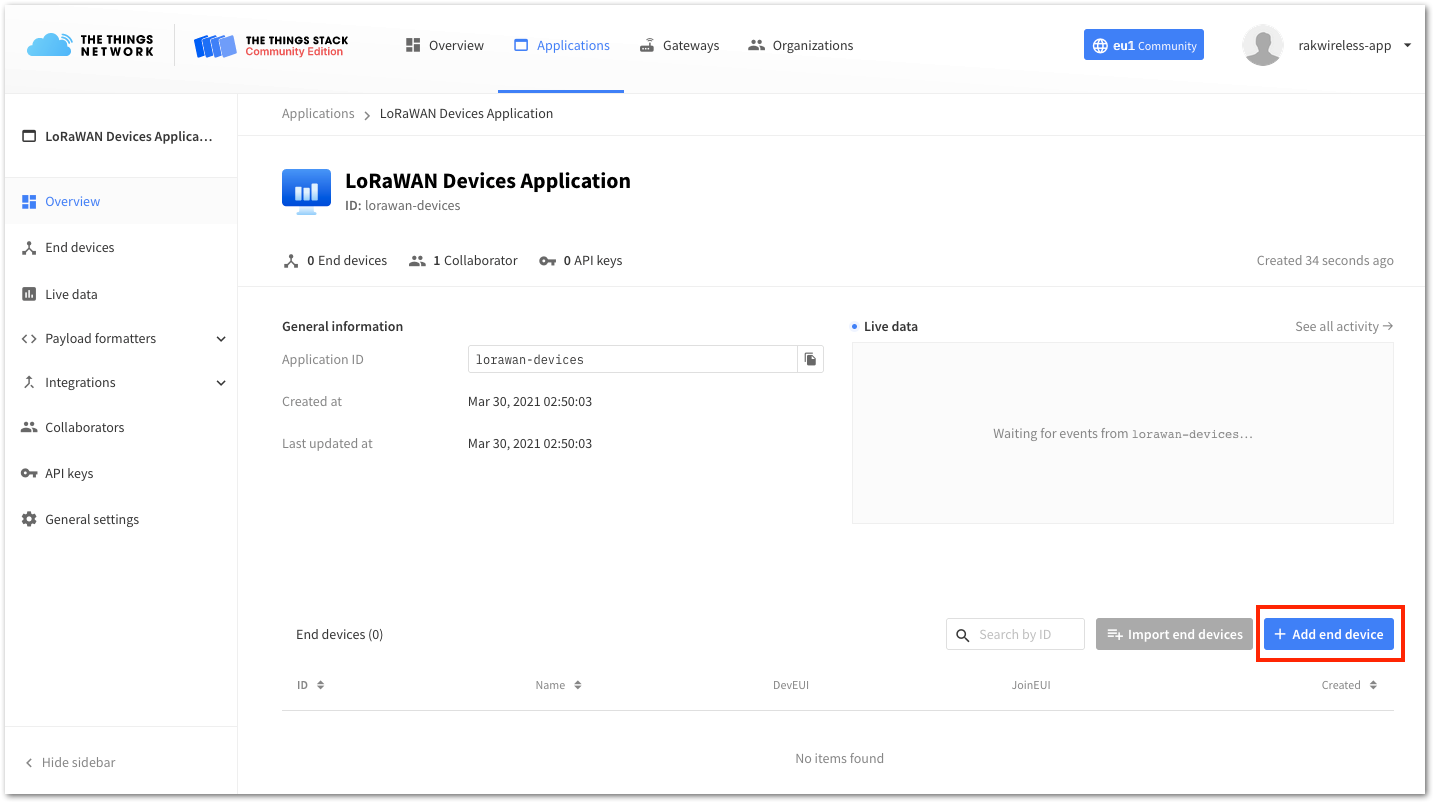This screenshot has width=1434, height=803.
Task: Click Add end device button
Action: (x=1328, y=634)
